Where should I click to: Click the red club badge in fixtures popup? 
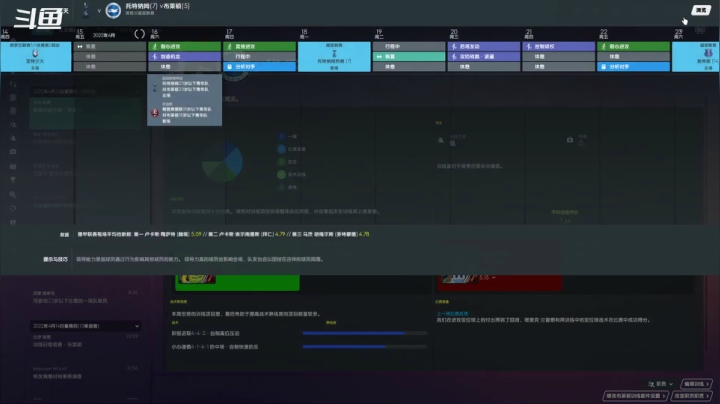[155, 112]
